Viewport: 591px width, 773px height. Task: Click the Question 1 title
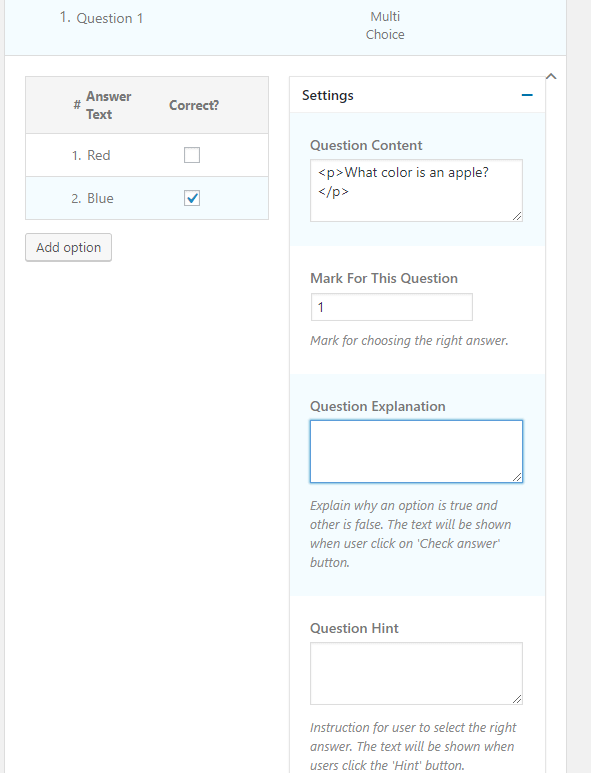(109, 18)
